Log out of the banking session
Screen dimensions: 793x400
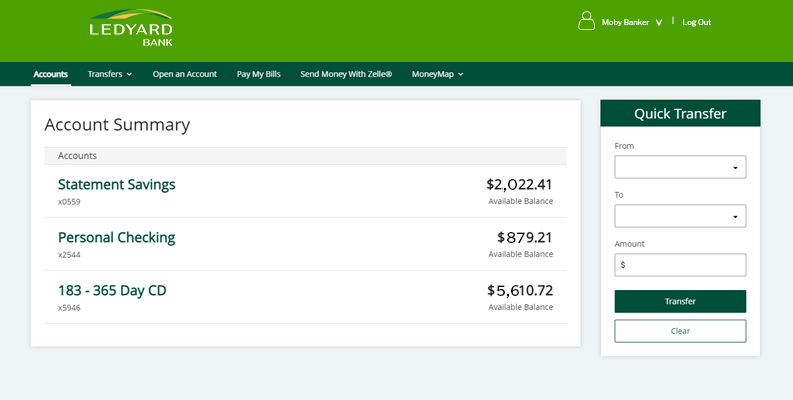[696, 22]
